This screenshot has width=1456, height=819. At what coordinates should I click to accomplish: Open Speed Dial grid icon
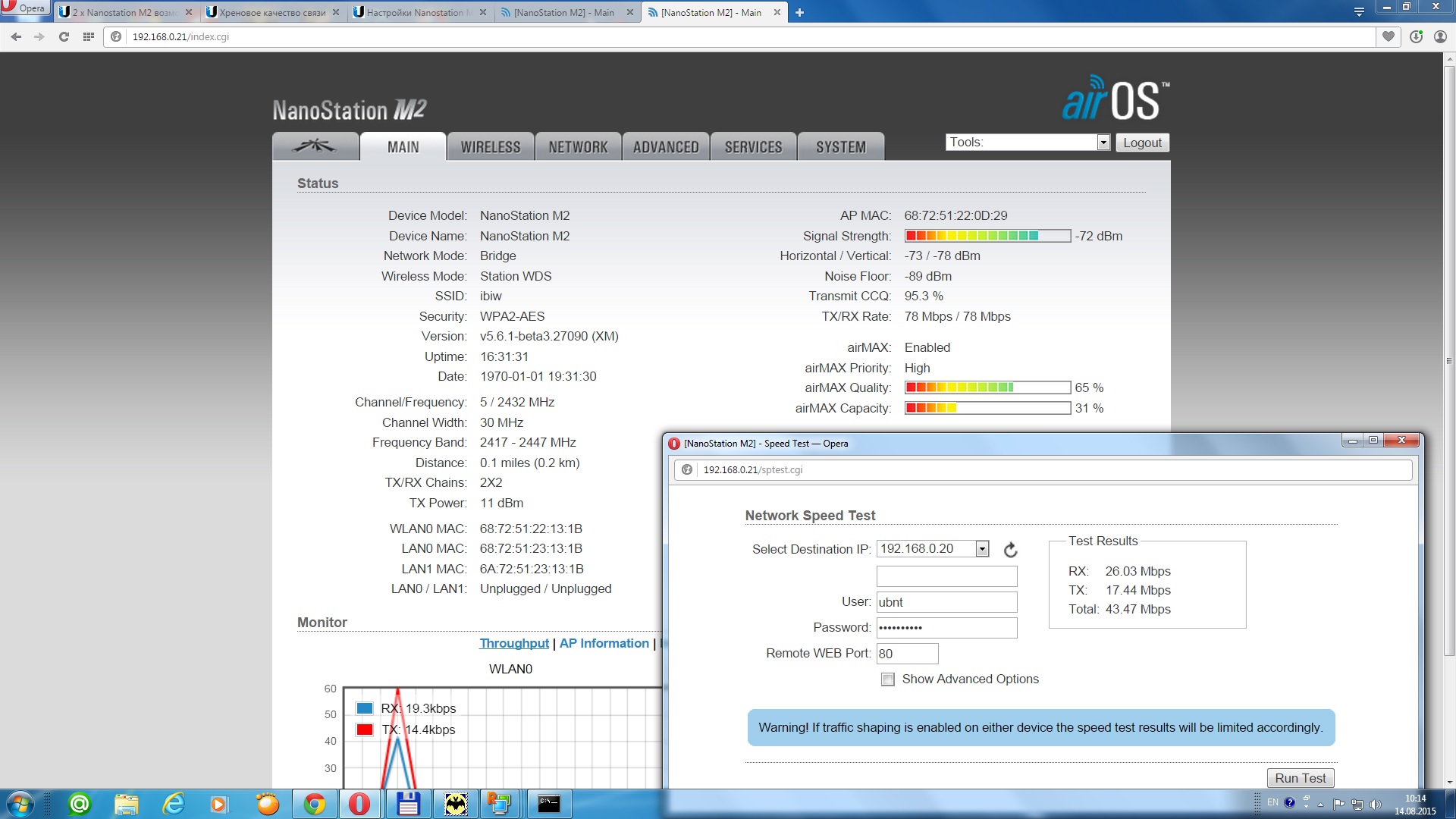pos(88,36)
